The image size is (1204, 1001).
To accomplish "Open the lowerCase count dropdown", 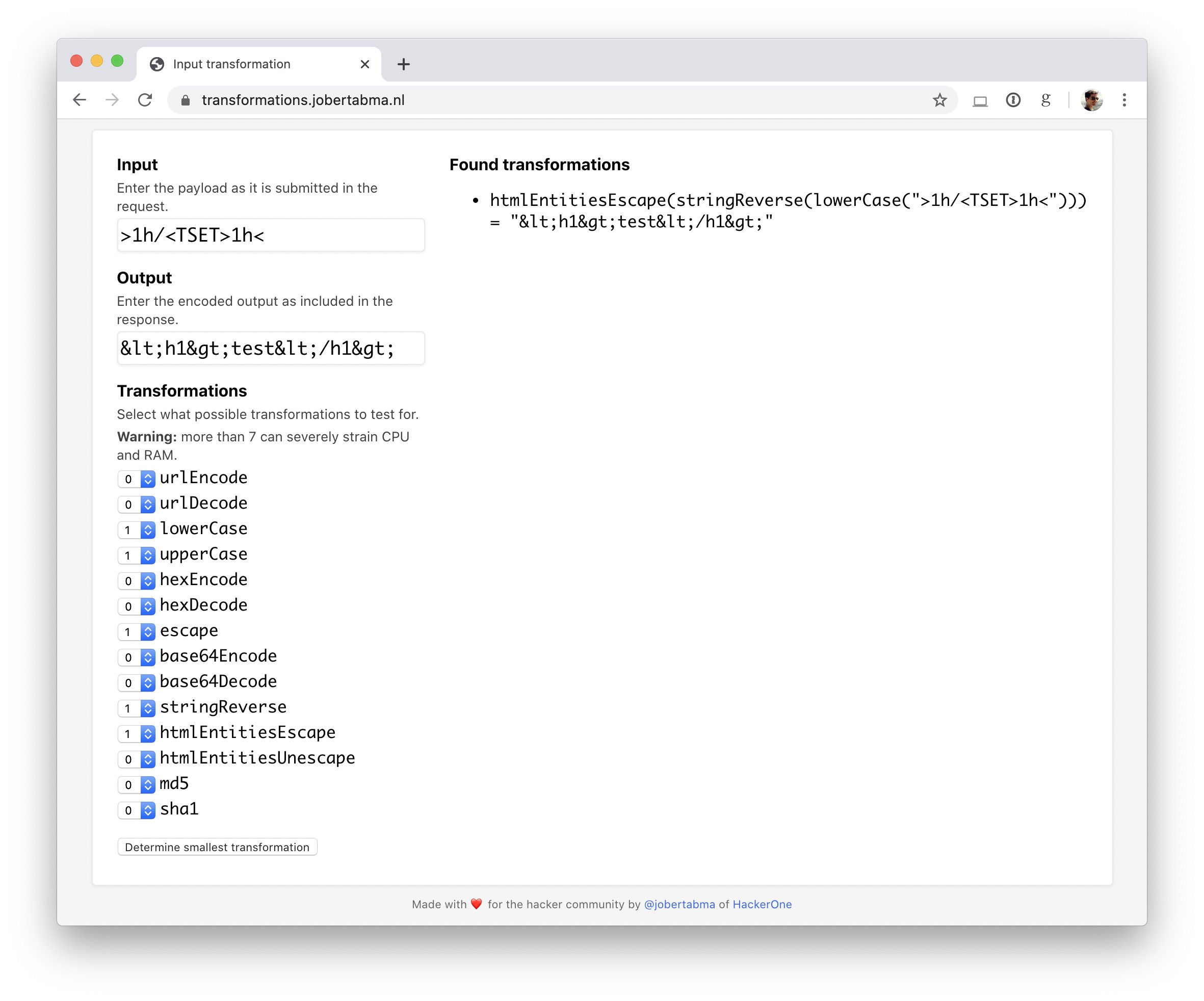I will pos(137,530).
